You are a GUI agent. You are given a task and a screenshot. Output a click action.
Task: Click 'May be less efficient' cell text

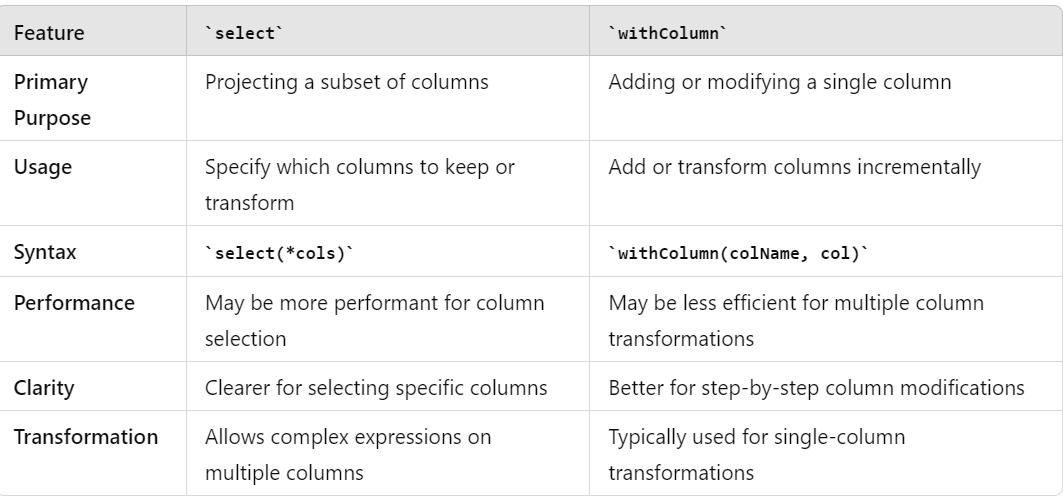[796, 320]
